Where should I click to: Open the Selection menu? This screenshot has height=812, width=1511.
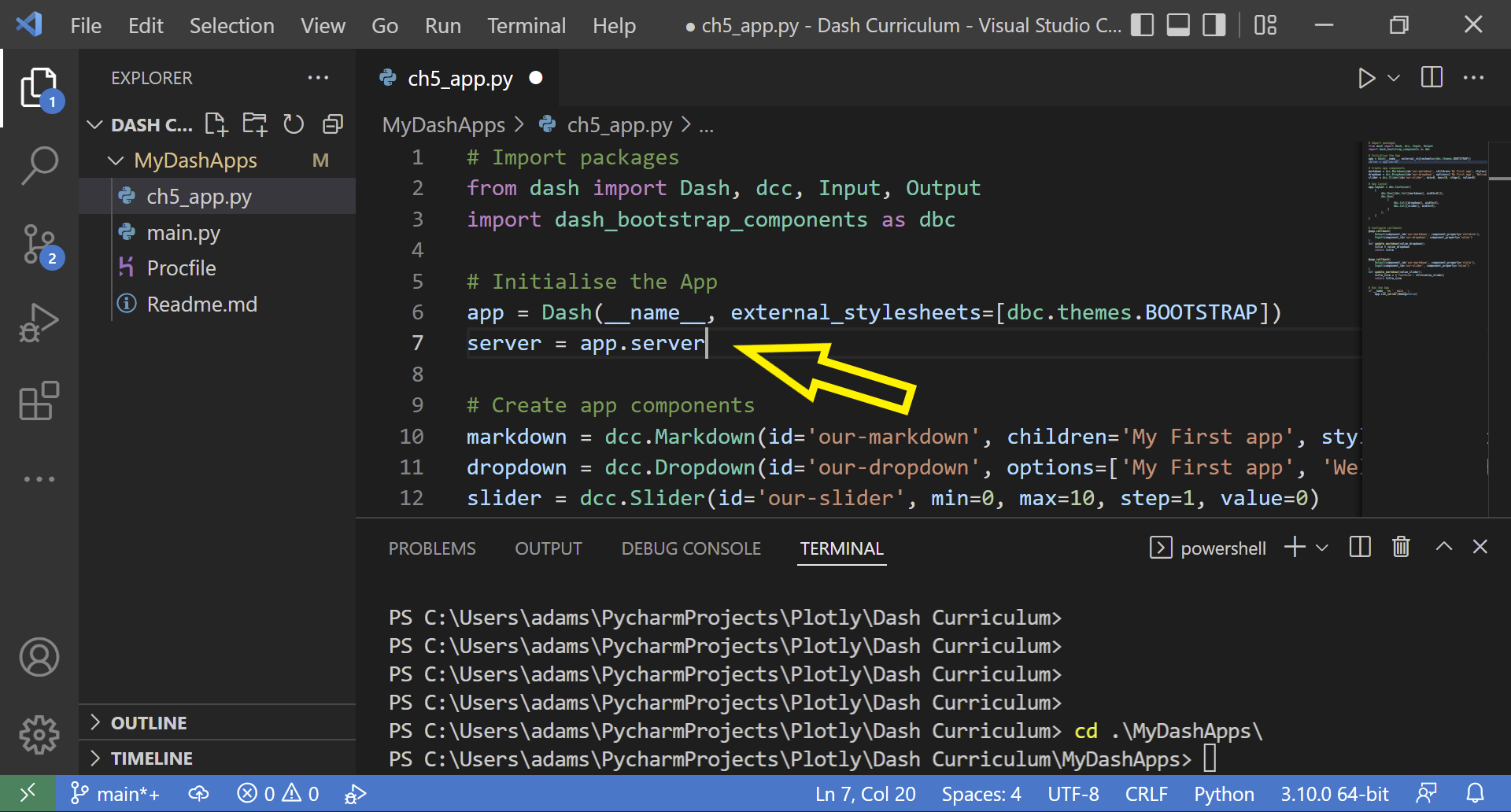click(x=231, y=26)
